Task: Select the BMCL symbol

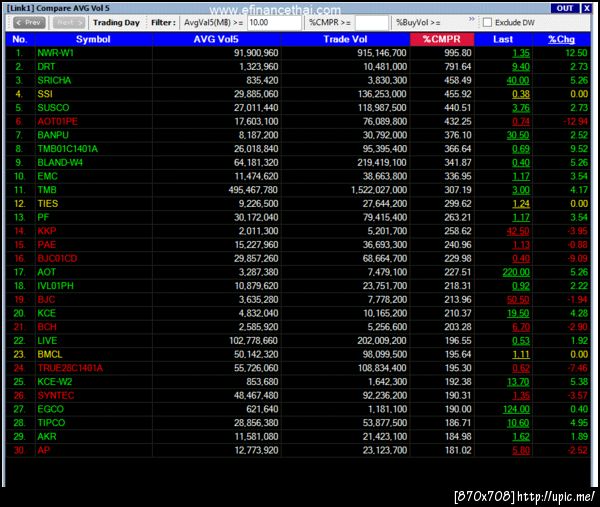Action: pyautogui.click(x=50, y=354)
